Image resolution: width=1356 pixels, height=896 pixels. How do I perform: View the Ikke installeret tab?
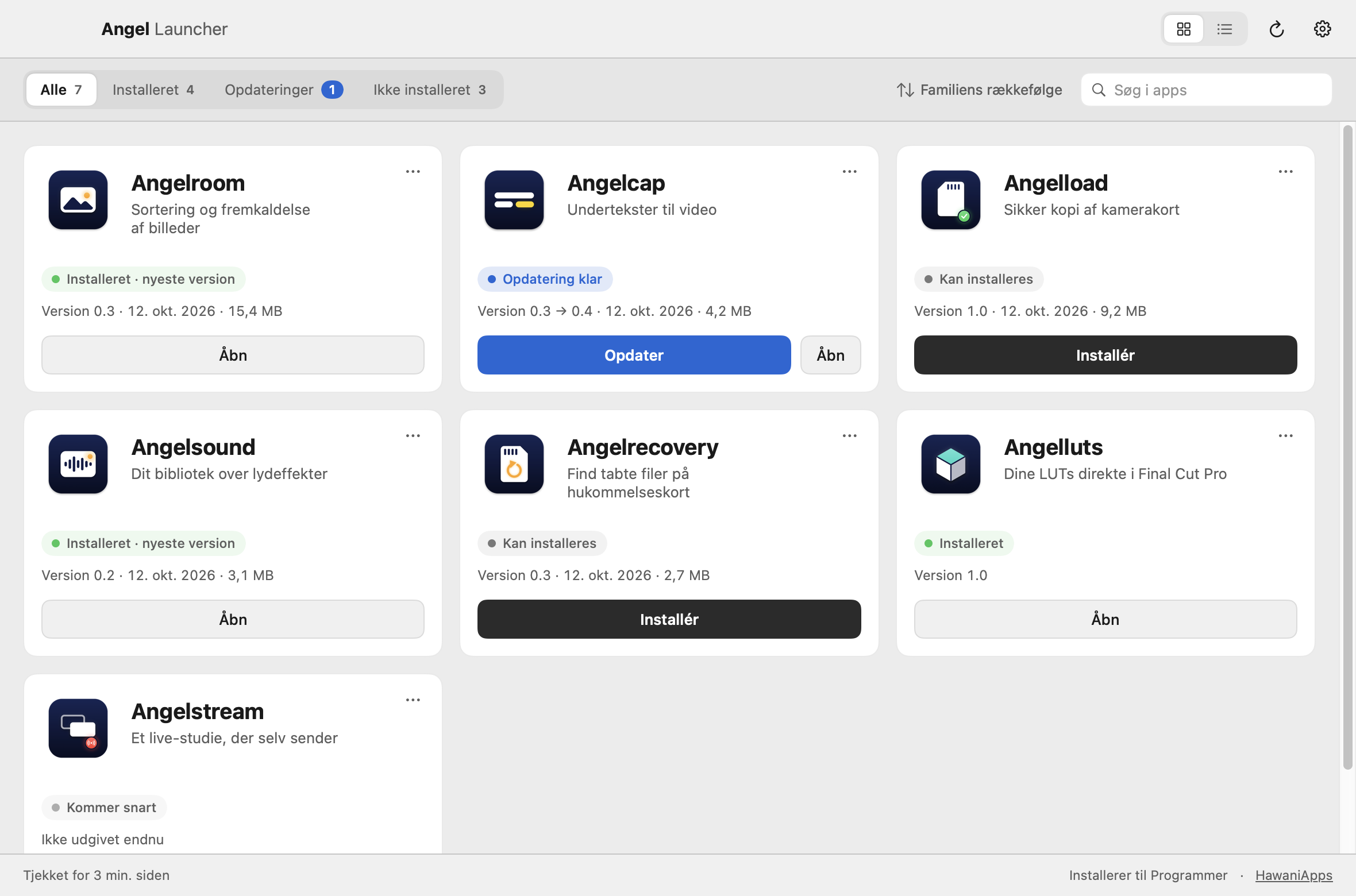pos(430,90)
